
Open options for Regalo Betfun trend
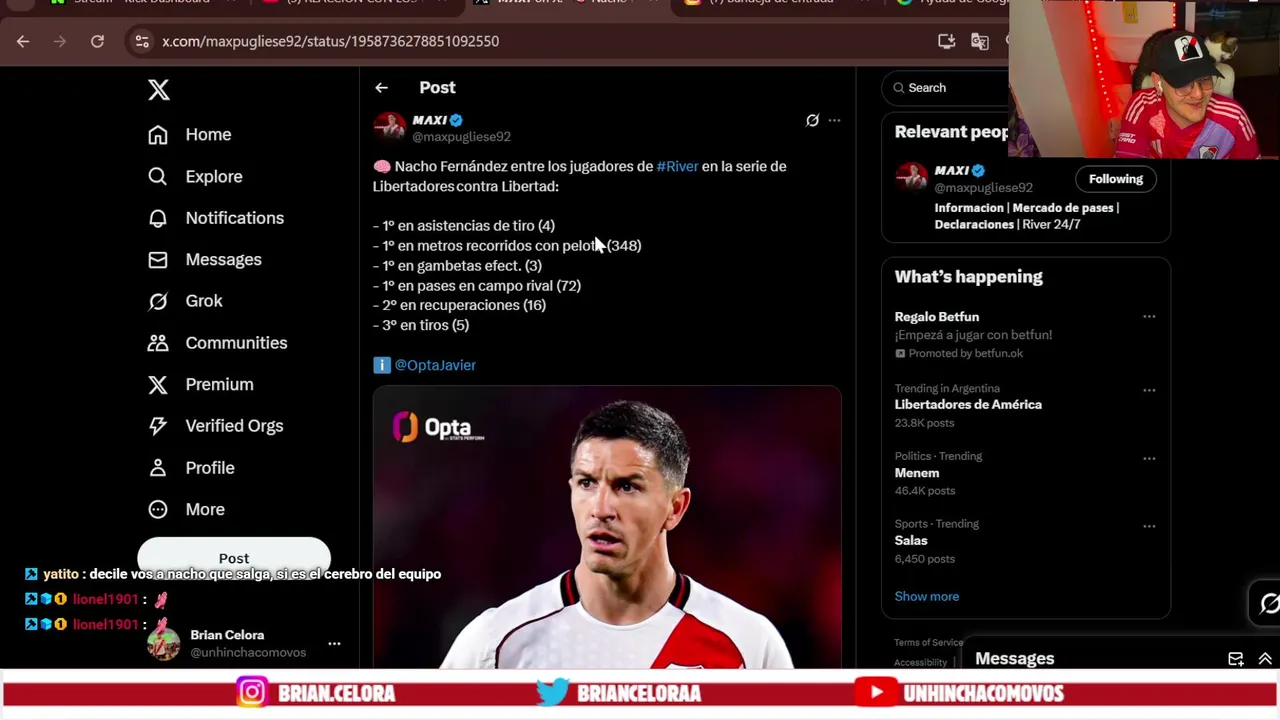click(x=1149, y=317)
